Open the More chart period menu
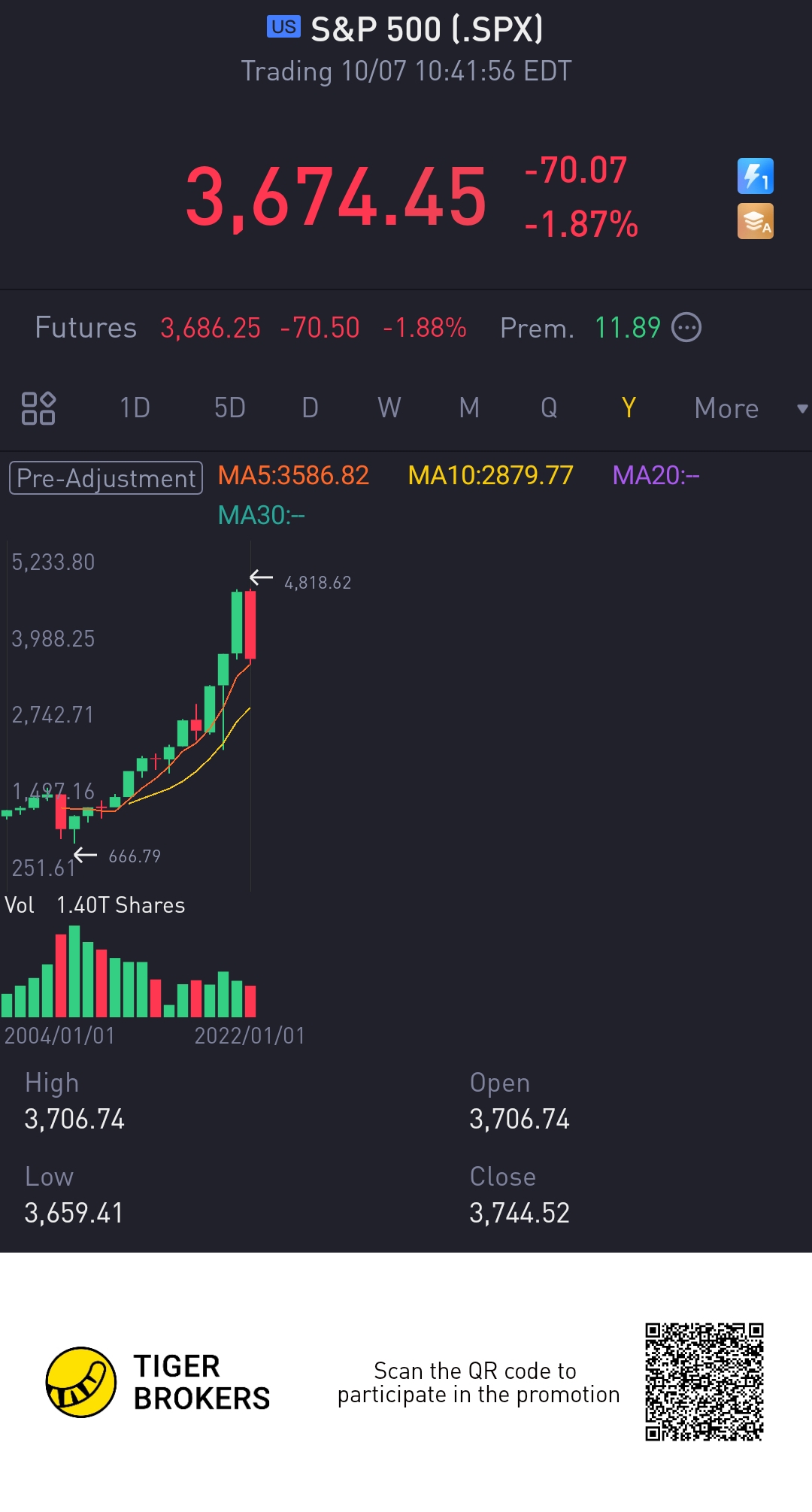 (x=726, y=408)
